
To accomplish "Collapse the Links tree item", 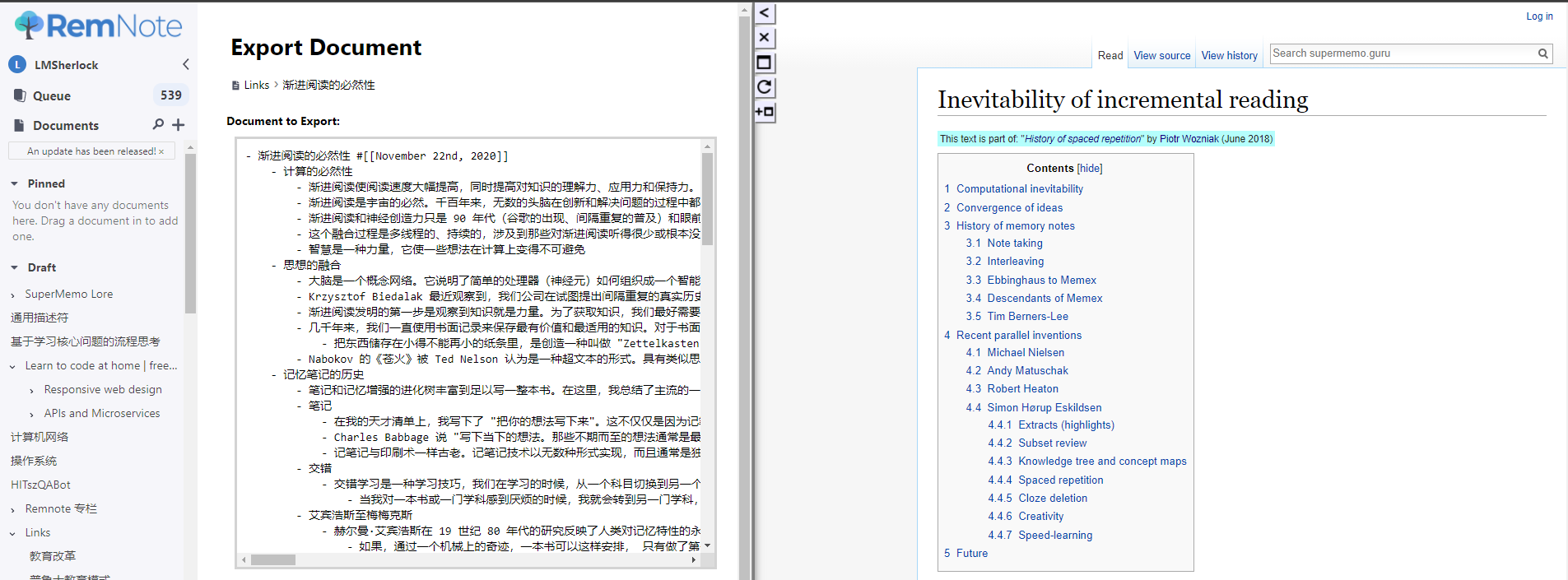I will pos(12,533).
